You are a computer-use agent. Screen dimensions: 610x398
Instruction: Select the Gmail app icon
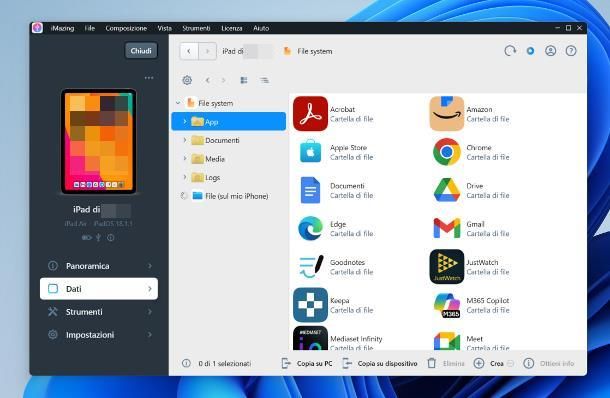point(447,228)
